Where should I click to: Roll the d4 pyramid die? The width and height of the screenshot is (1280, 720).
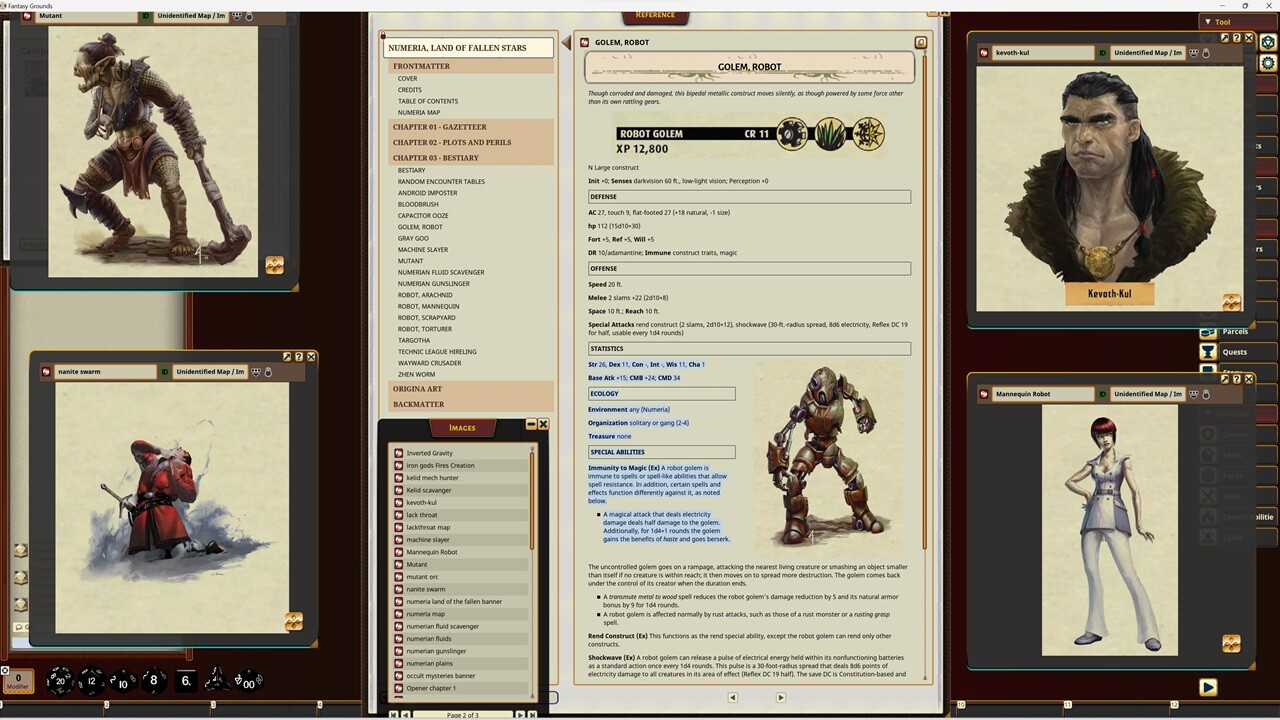[215, 681]
